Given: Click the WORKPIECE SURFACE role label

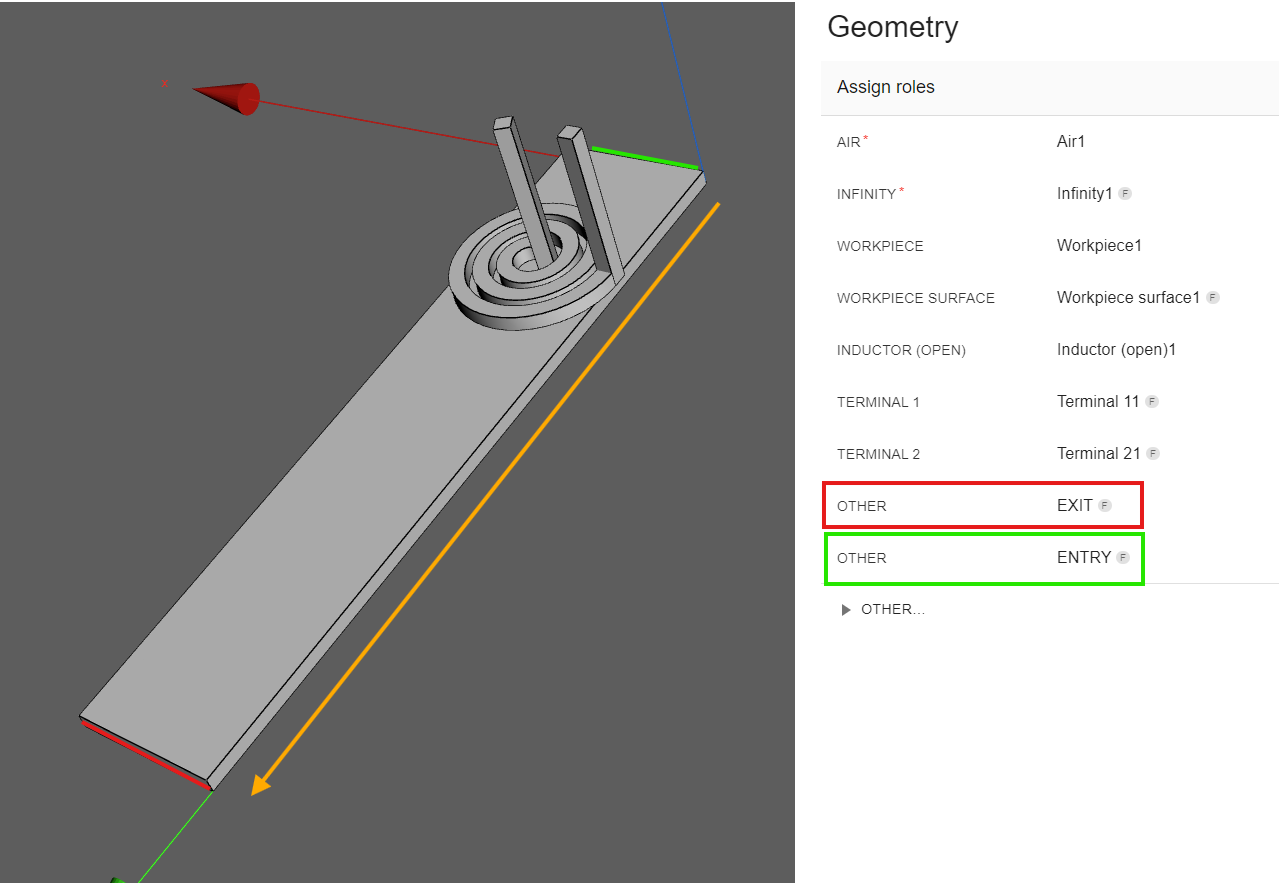Looking at the screenshot, I should (x=915, y=298).
